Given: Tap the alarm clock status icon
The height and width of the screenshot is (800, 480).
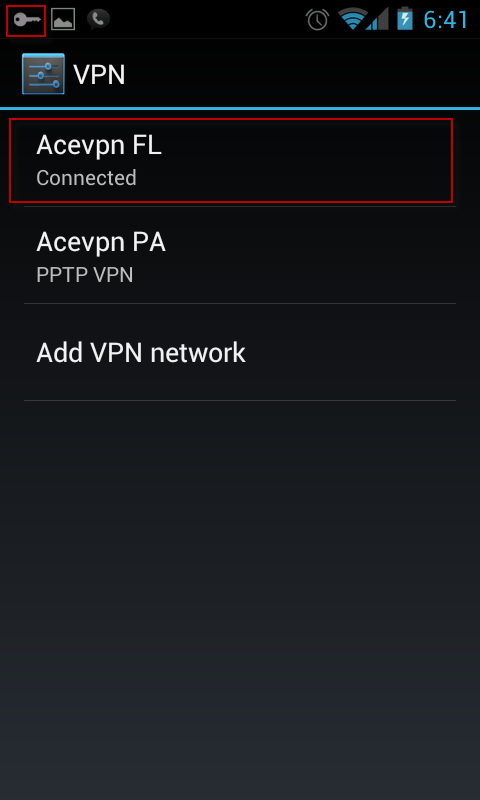Looking at the screenshot, I should [317, 19].
